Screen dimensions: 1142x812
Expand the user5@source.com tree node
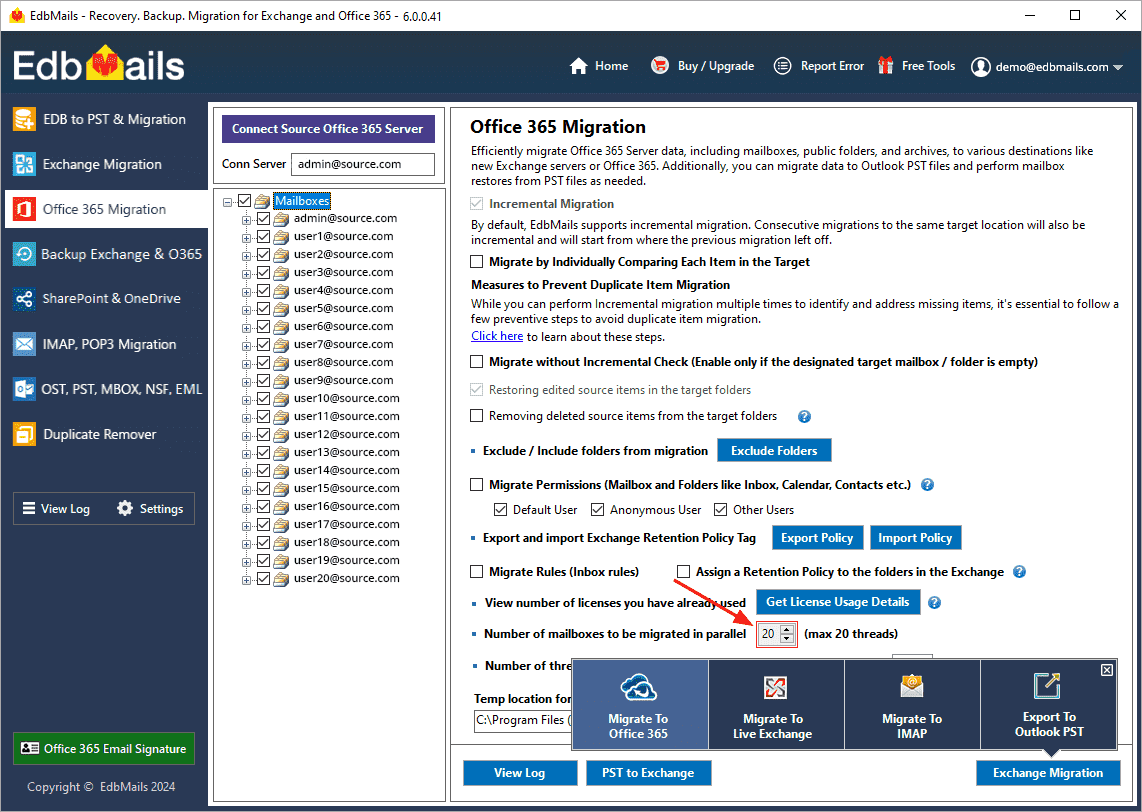(246, 310)
